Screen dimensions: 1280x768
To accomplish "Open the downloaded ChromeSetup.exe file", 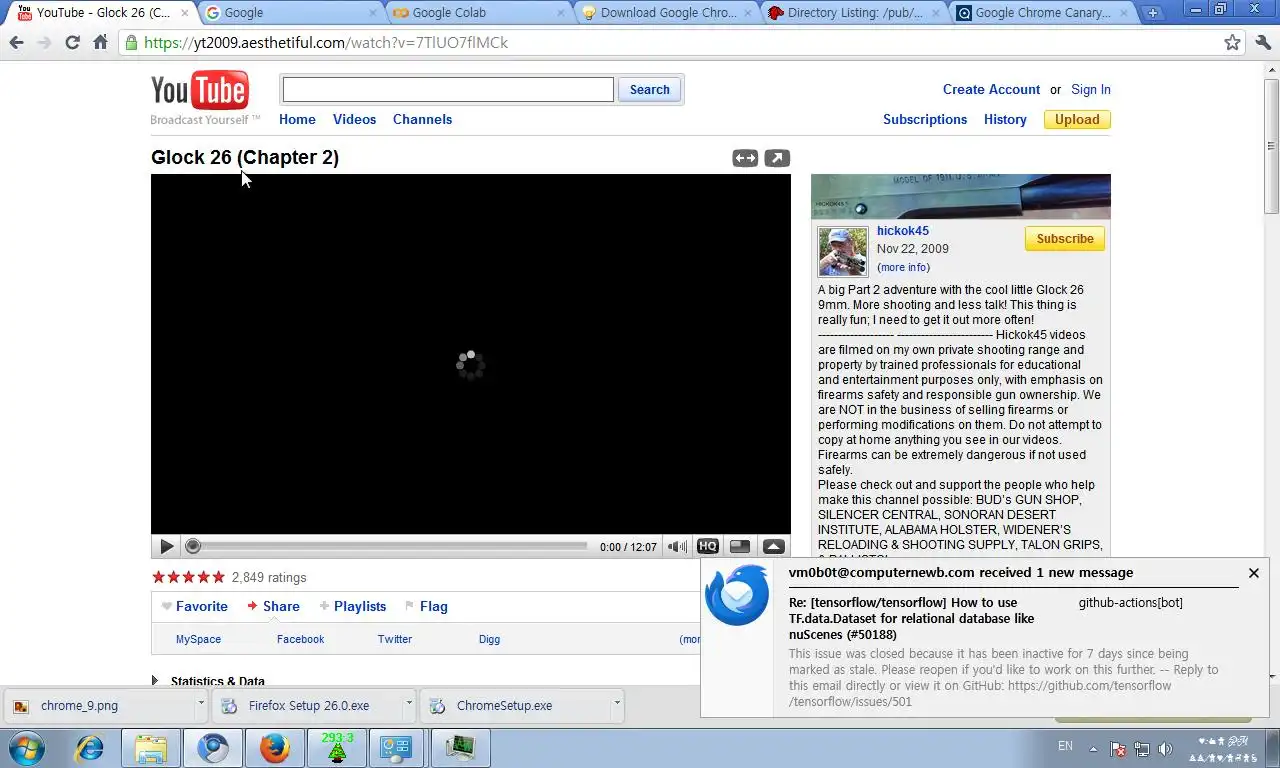I will point(504,705).
